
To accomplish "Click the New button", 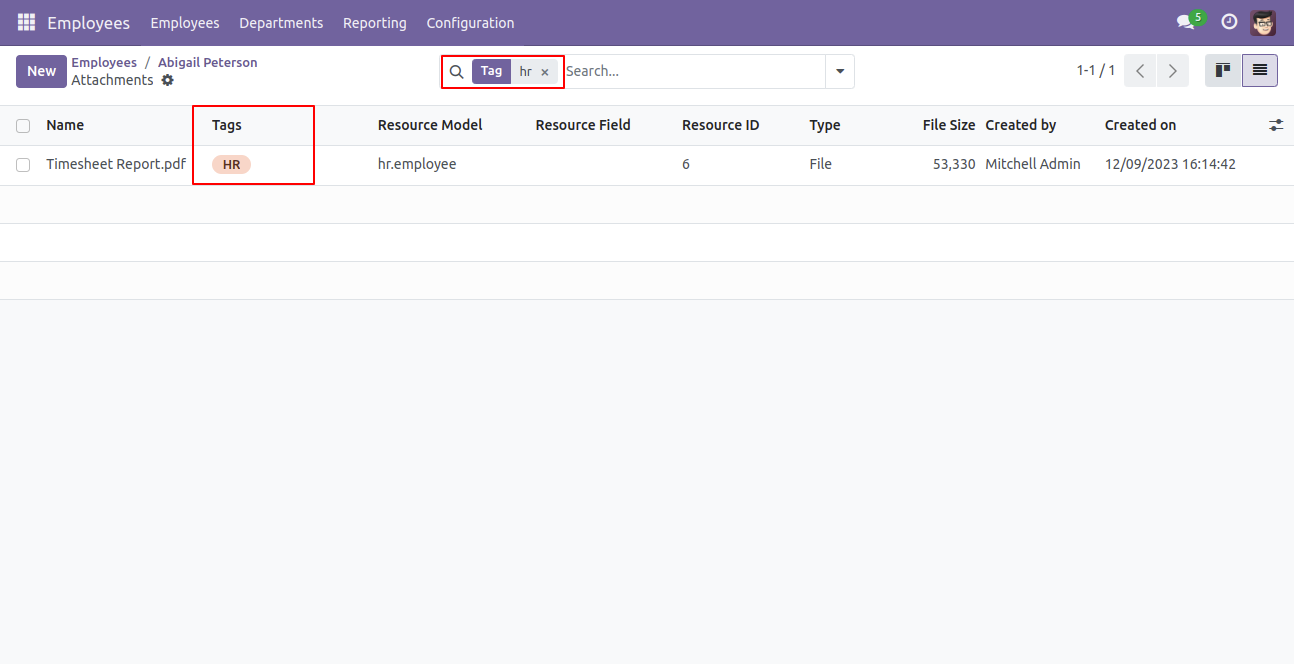I will pyautogui.click(x=41, y=71).
